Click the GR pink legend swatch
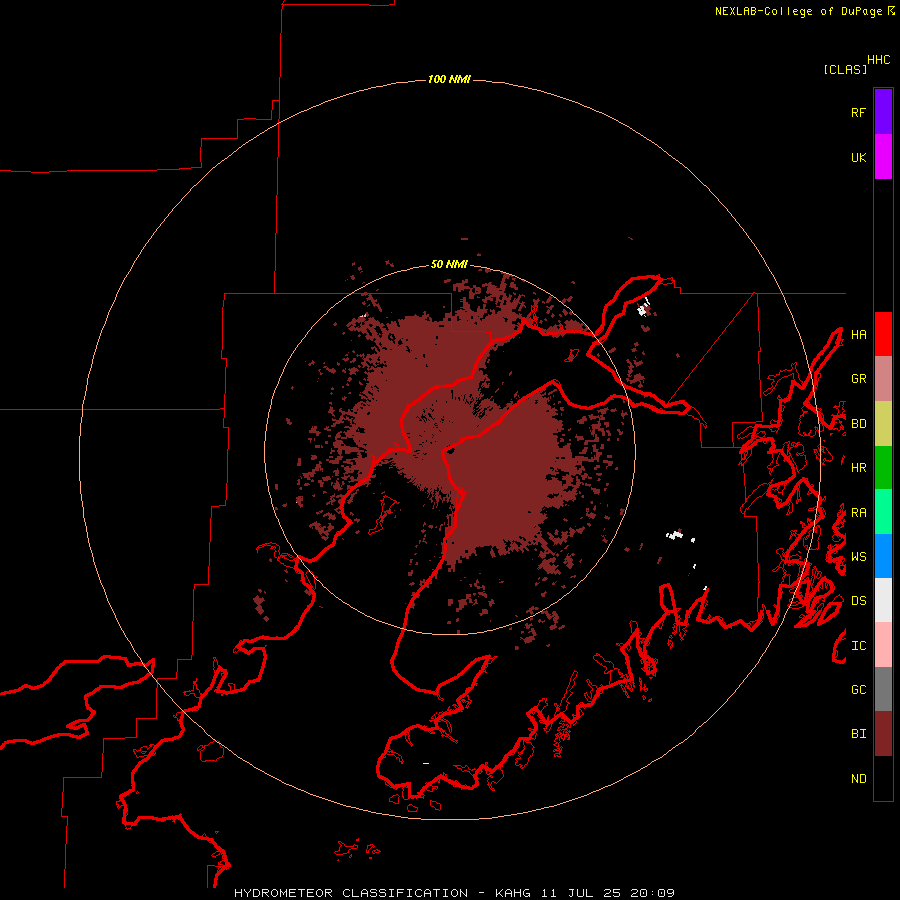The image size is (900, 900). (x=883, y=379)
